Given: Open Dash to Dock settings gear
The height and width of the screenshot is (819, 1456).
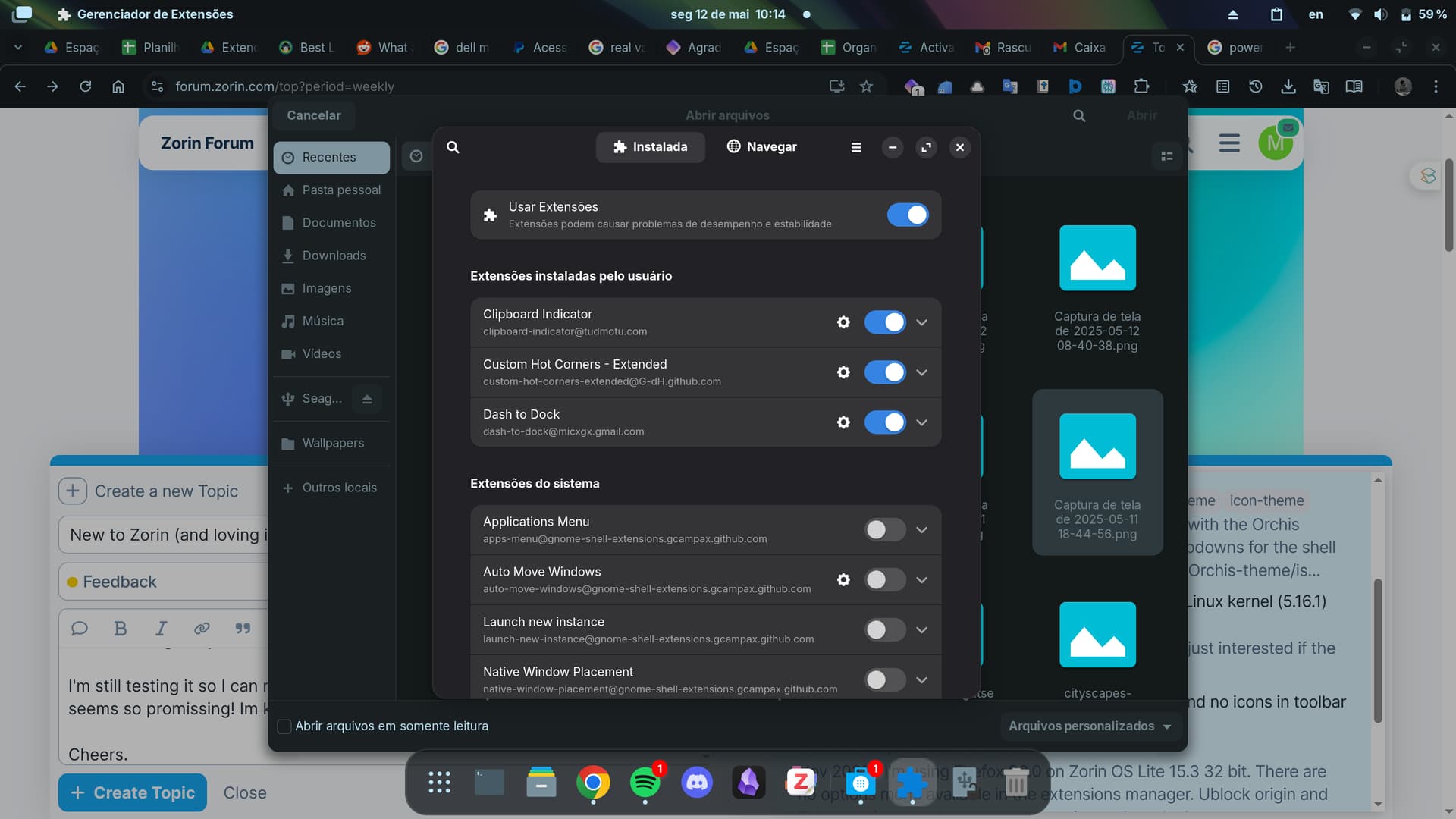Looking at the screenshot, I should click(x=843, y=422).
